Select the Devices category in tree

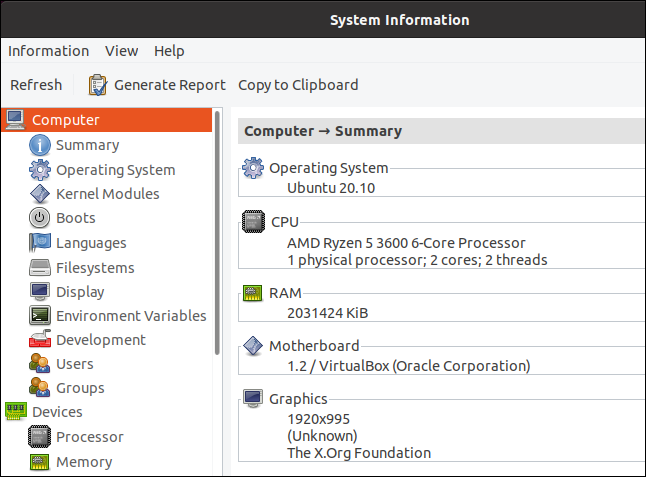pos(57,412)
